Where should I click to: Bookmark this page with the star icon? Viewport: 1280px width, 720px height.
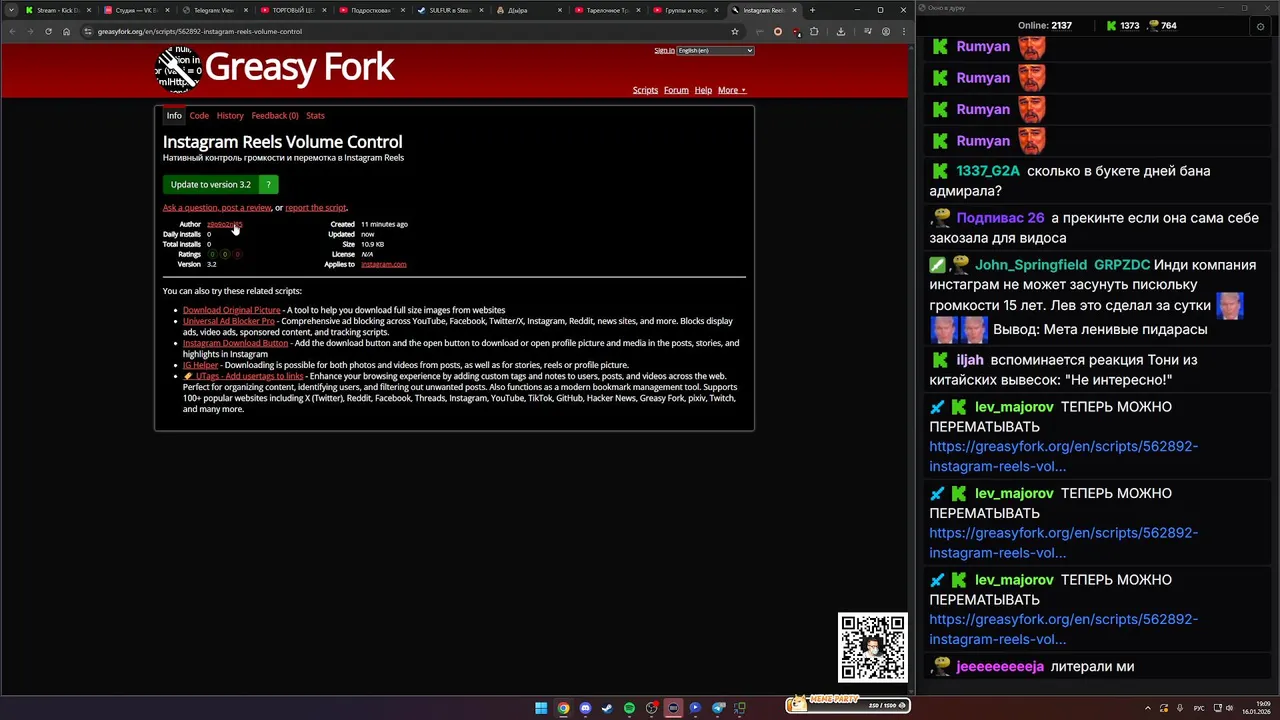(x=735, y=31)
